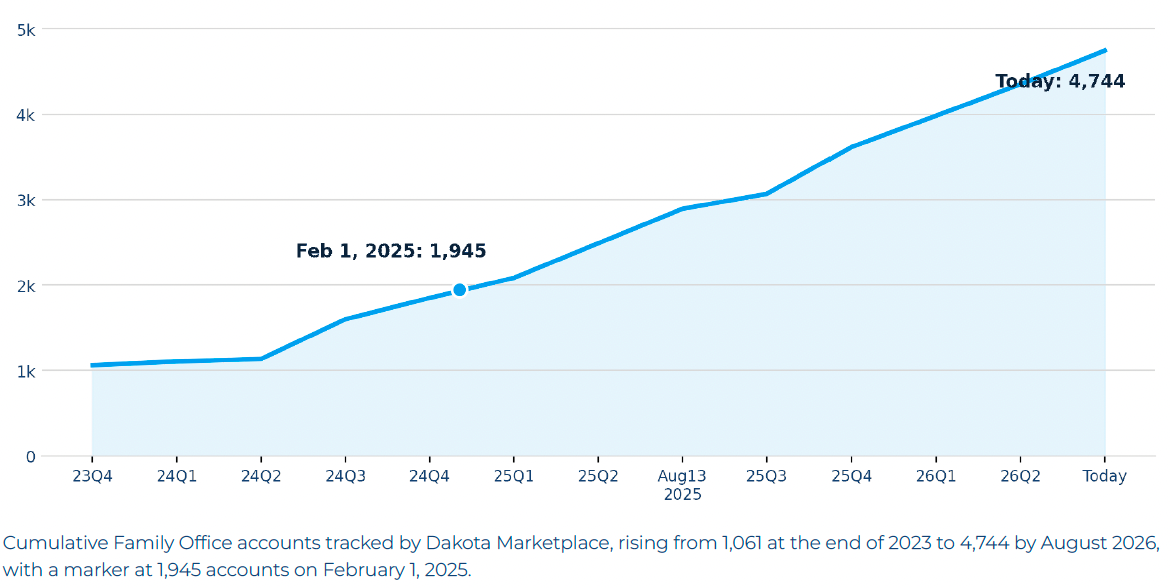Click the 24Q2 x-axis label
The height and width of the screenshot is (588, 1170).
[x=261, y=476]
